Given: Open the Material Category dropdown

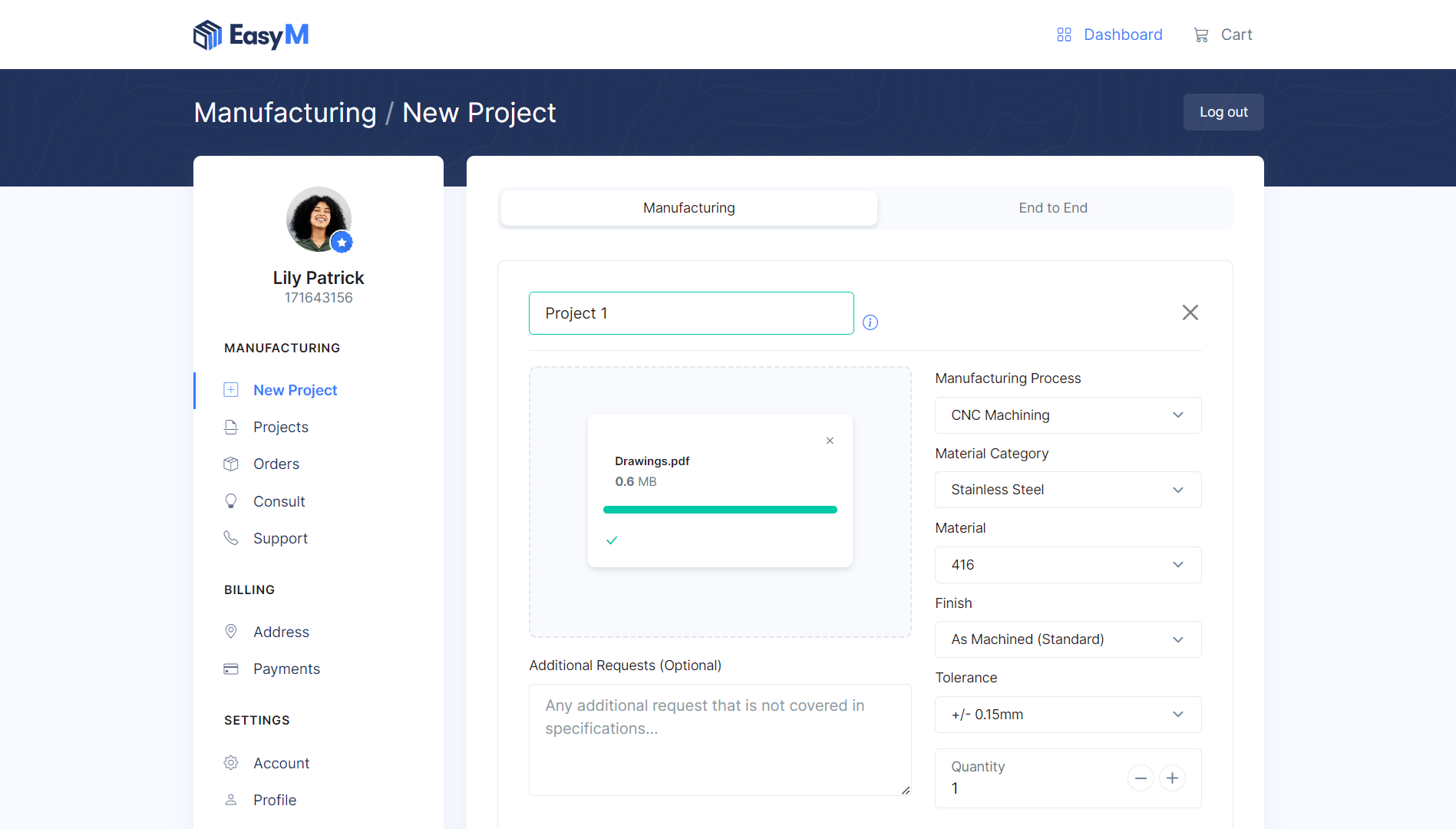Looking at the screenshot, I should (1068, 490).
